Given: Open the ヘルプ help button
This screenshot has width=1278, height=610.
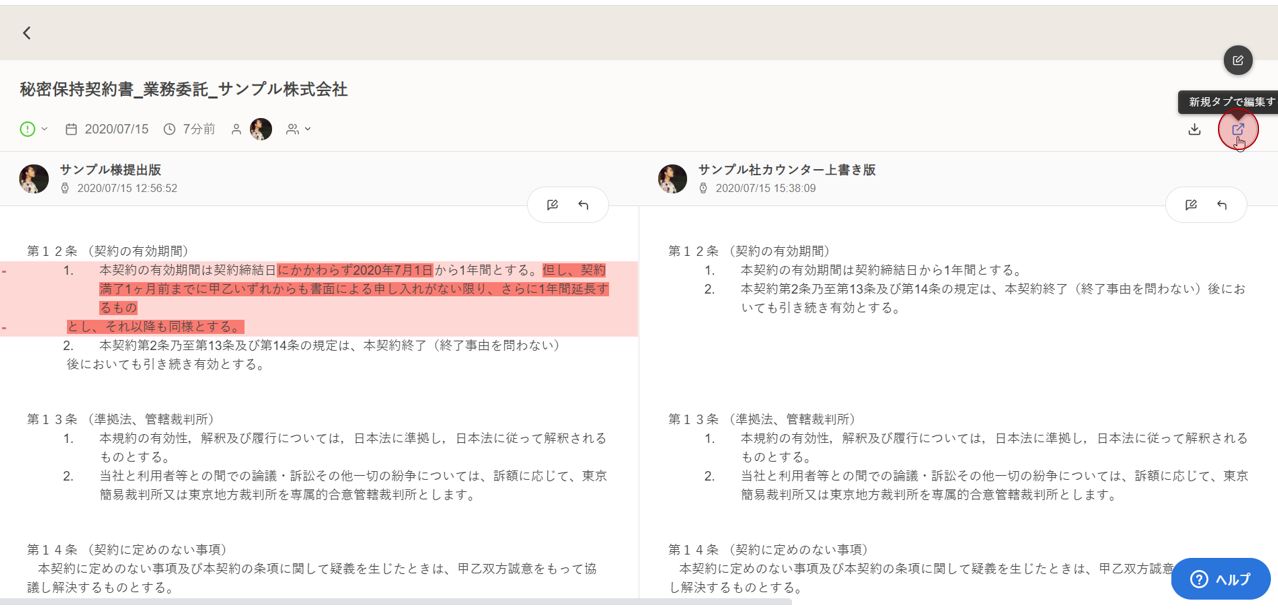Looking at the screenshot, I should point(1220,579).
